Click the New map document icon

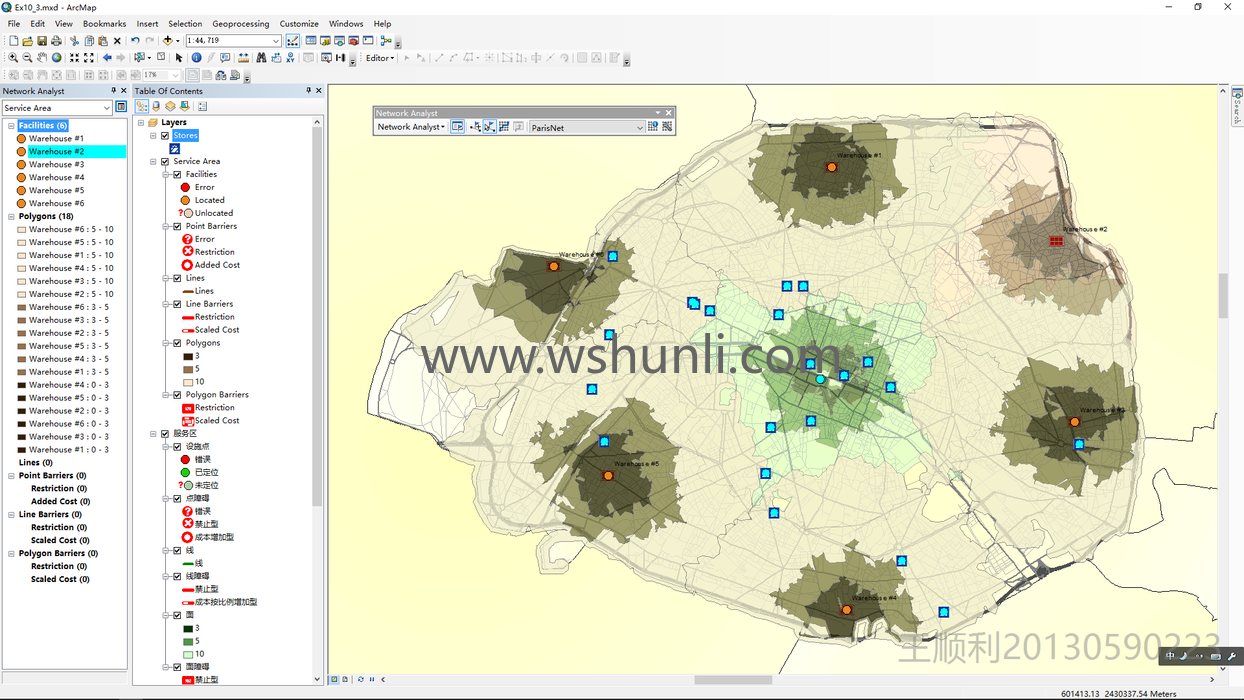click(x=14, y=41)
